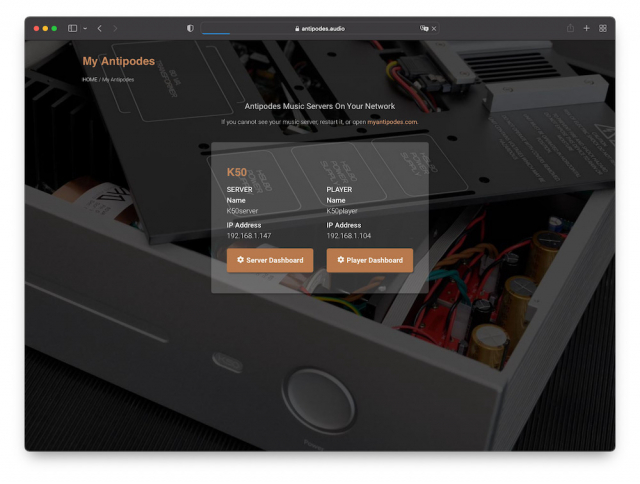Open the Server Dashboard button
The height and width of the screenshot is (484, 640).
270,260
